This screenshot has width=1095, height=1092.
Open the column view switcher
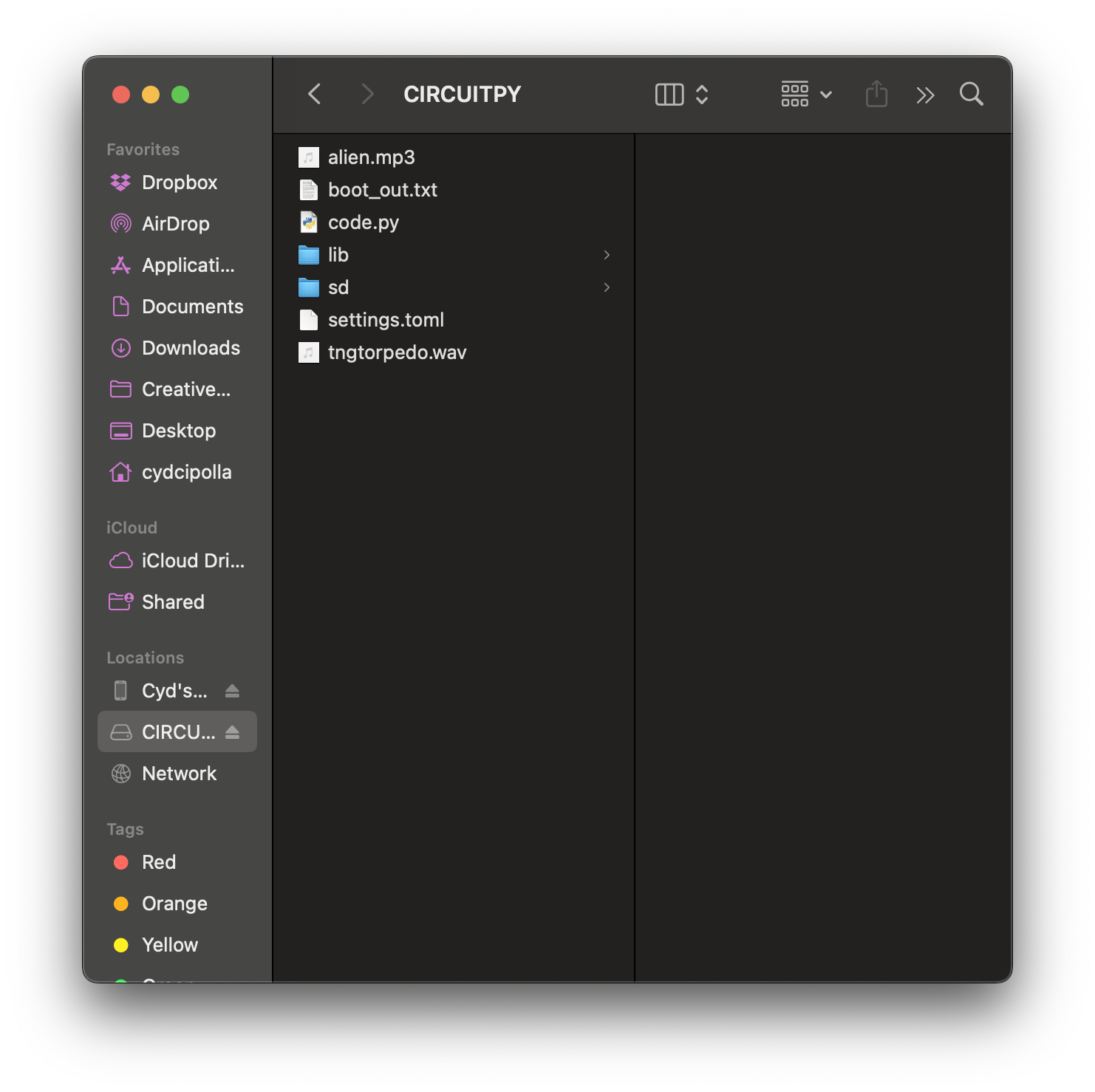681,95
